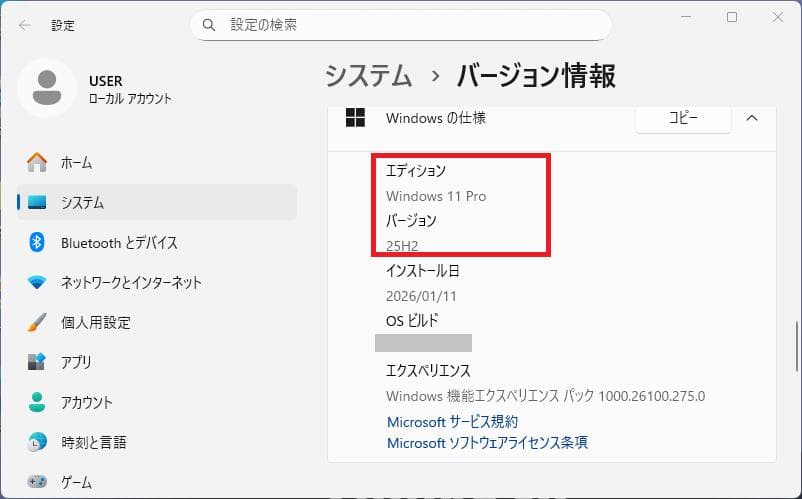Close the 設定 window
Image resolution: width=802 pixels, height=499 pixels.
(x=777, y=17)
